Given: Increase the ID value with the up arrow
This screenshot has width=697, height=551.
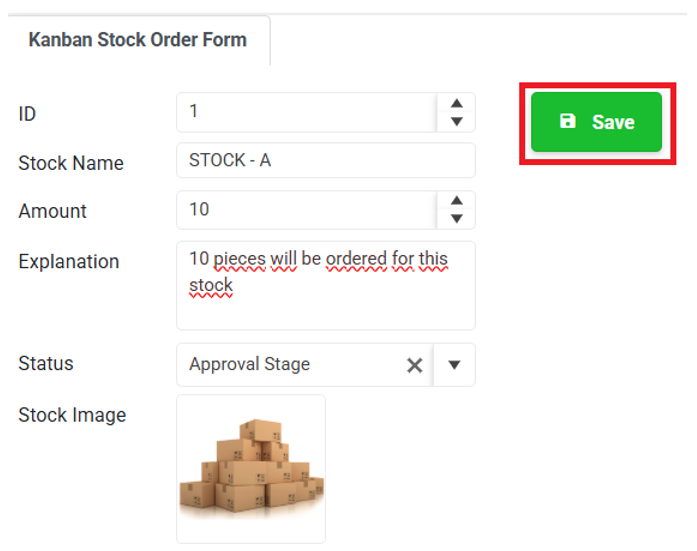Looking at the screenshot, I should 457,104.
